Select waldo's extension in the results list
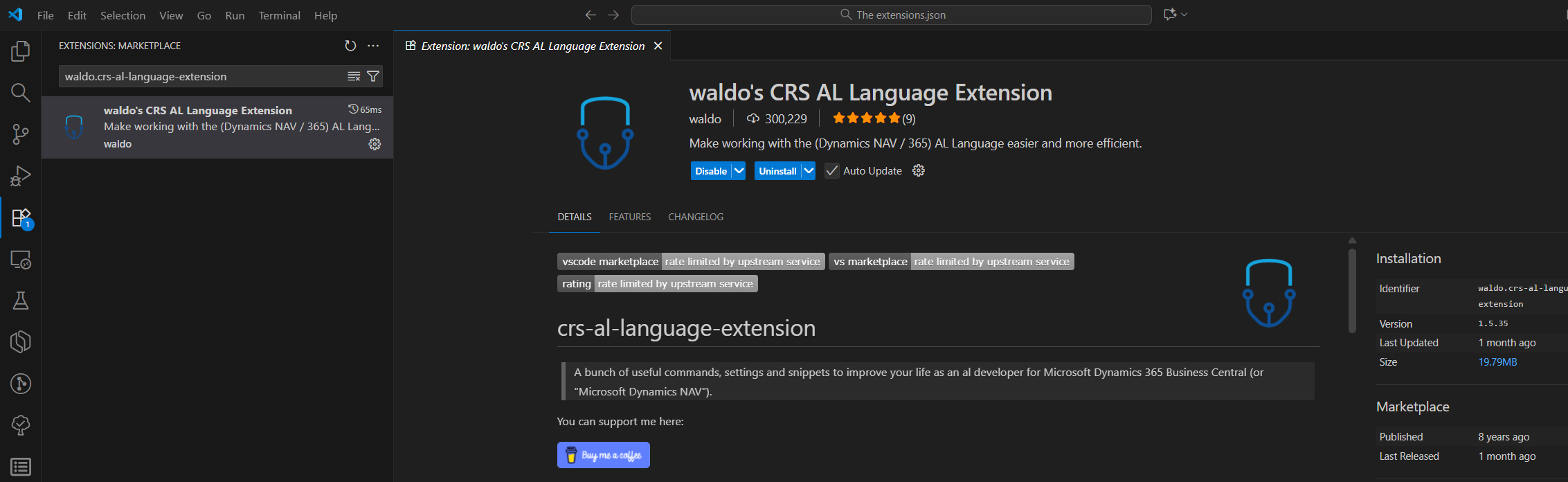Screen dimensions: 1568x482 pos(217,127)
